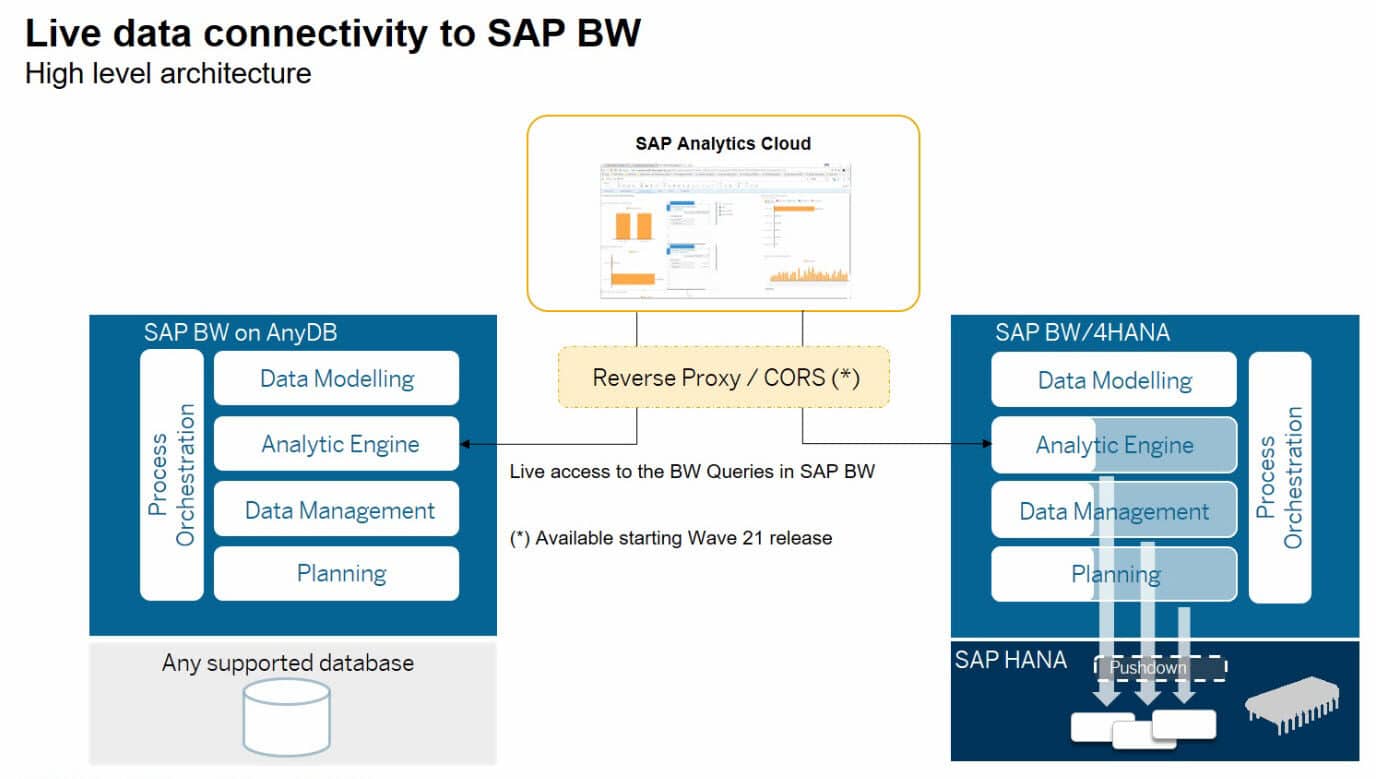
Task: Click the 'Any supported database' label
Action: click(x=288, y=662)
